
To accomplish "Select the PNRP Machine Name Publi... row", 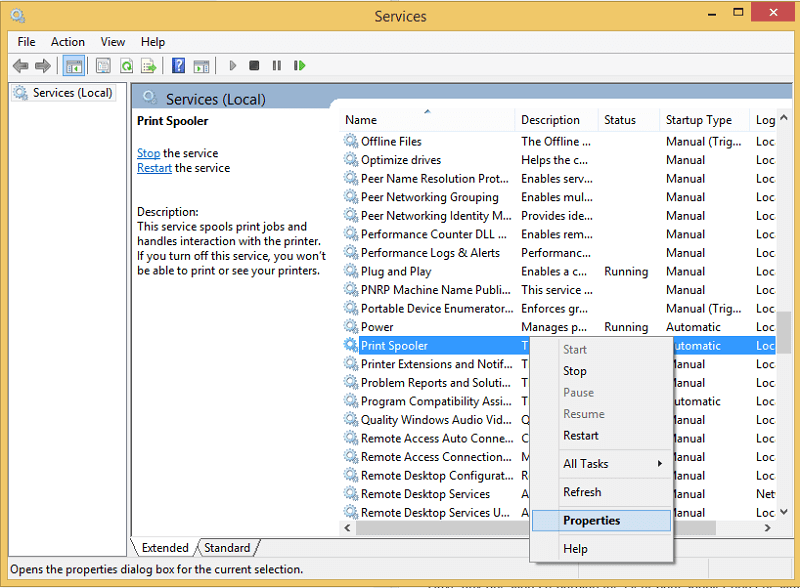I will pyautogui.click(x=559, y=290).
